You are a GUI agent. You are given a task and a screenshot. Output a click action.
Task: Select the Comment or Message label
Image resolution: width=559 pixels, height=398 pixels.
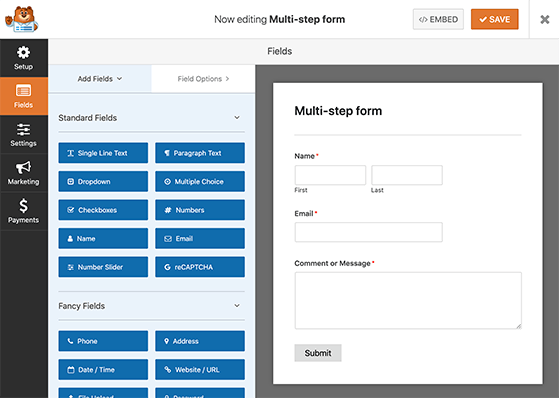[332, 263]
